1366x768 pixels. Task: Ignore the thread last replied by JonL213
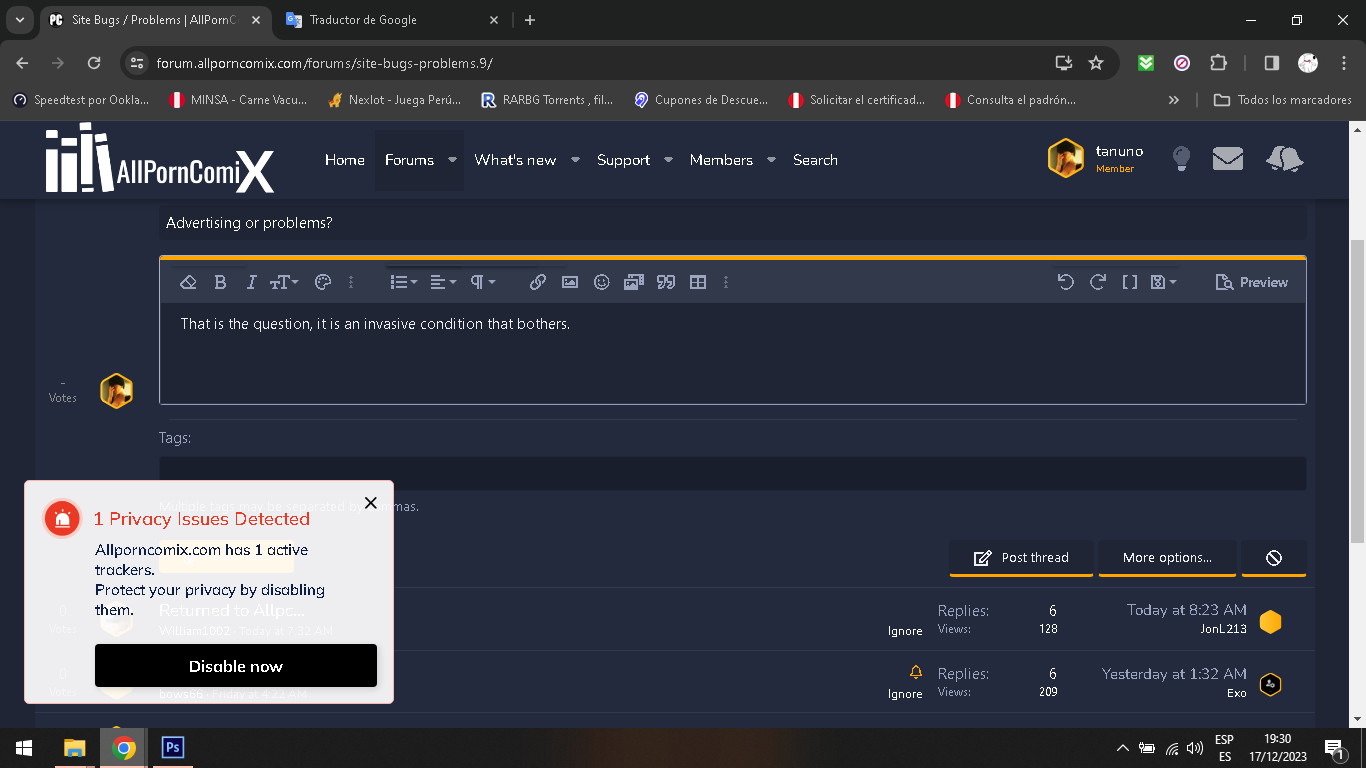click(905, 631)
